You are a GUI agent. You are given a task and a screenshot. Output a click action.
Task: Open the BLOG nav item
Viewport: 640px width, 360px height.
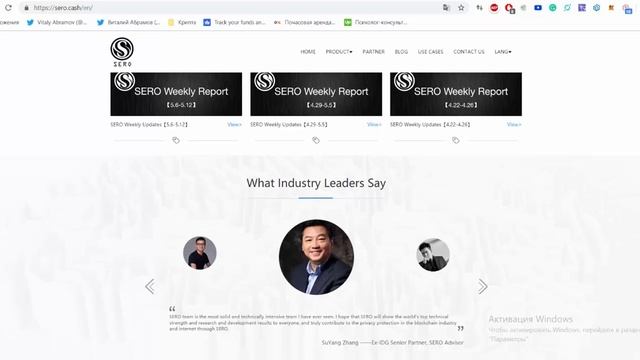click(401, 52)
